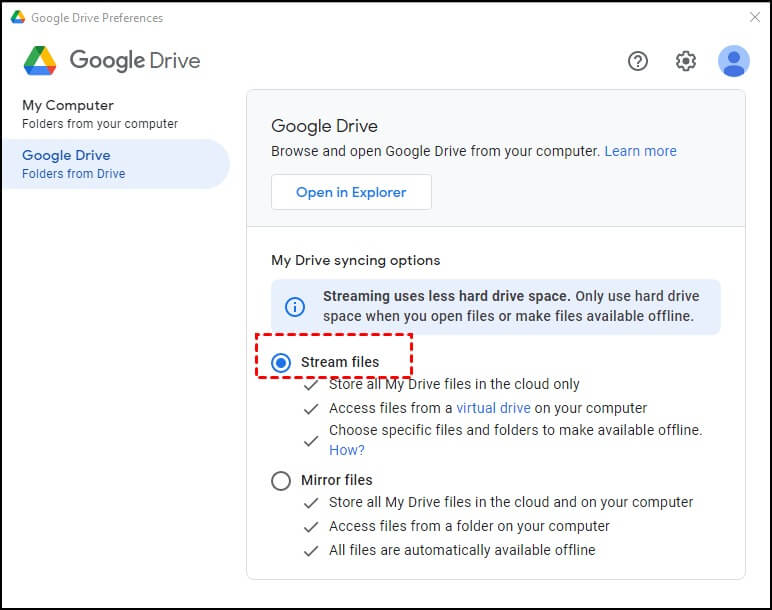
Task: Open settings via the gear icon
Action: point(685,61)
